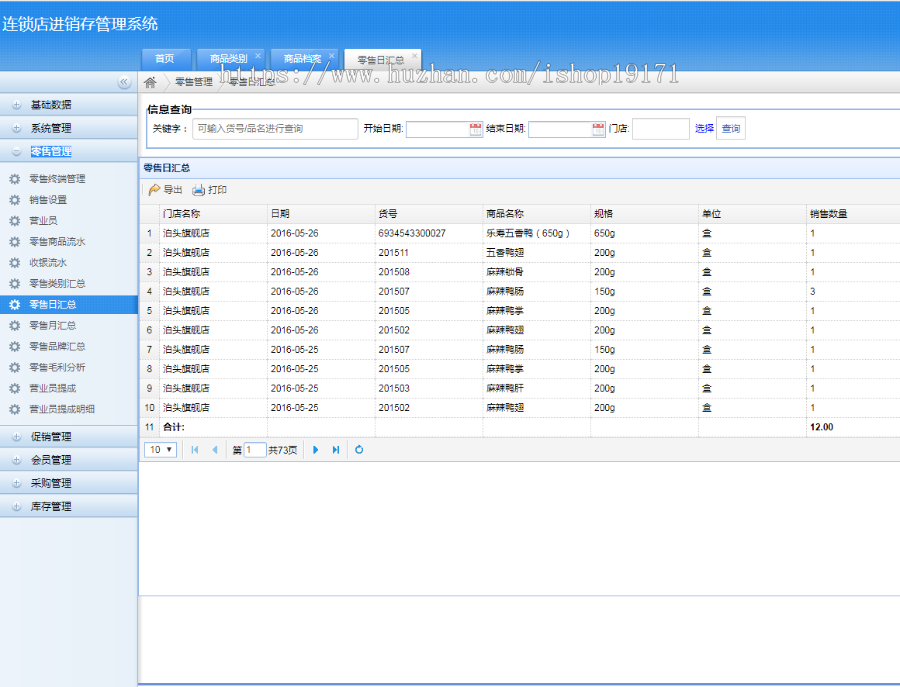Click the 查询 search button

click(x=731, y=128)
